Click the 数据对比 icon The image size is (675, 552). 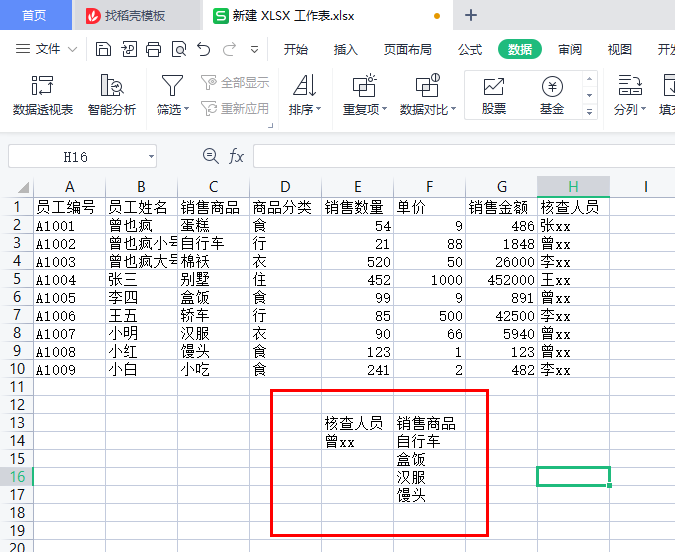coord(427,85)
